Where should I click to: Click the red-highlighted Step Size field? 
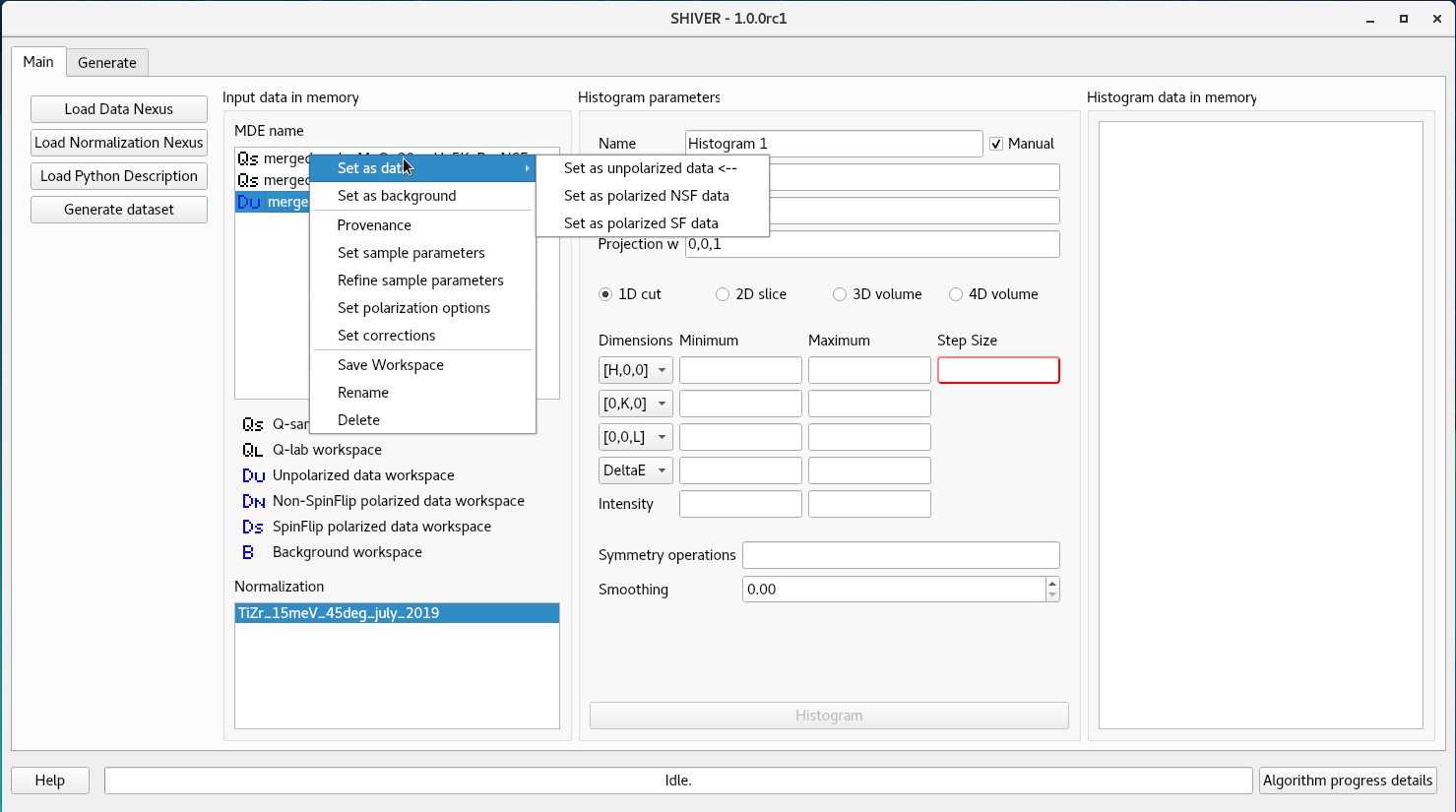pos(998,370)
